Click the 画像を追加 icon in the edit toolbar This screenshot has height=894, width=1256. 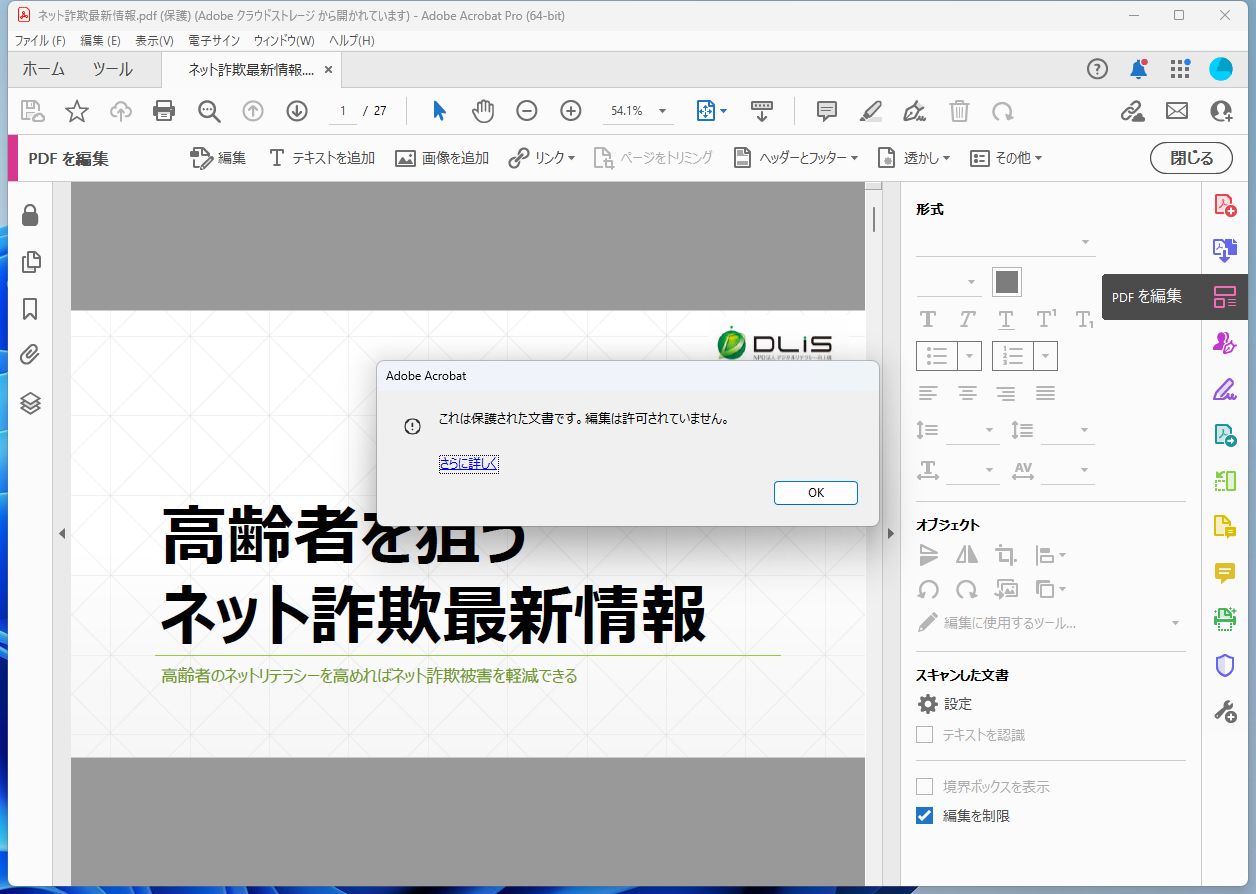(x=404, y=157)
